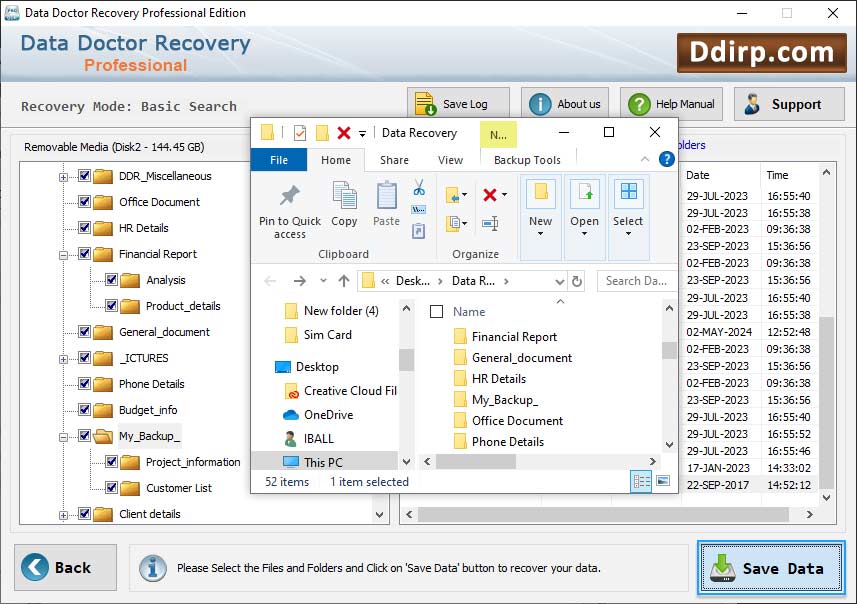Viewport: 857px width, 604px height.
Task: Click the Explorer Back navigation arrow
Action: [x=270, y=281]
